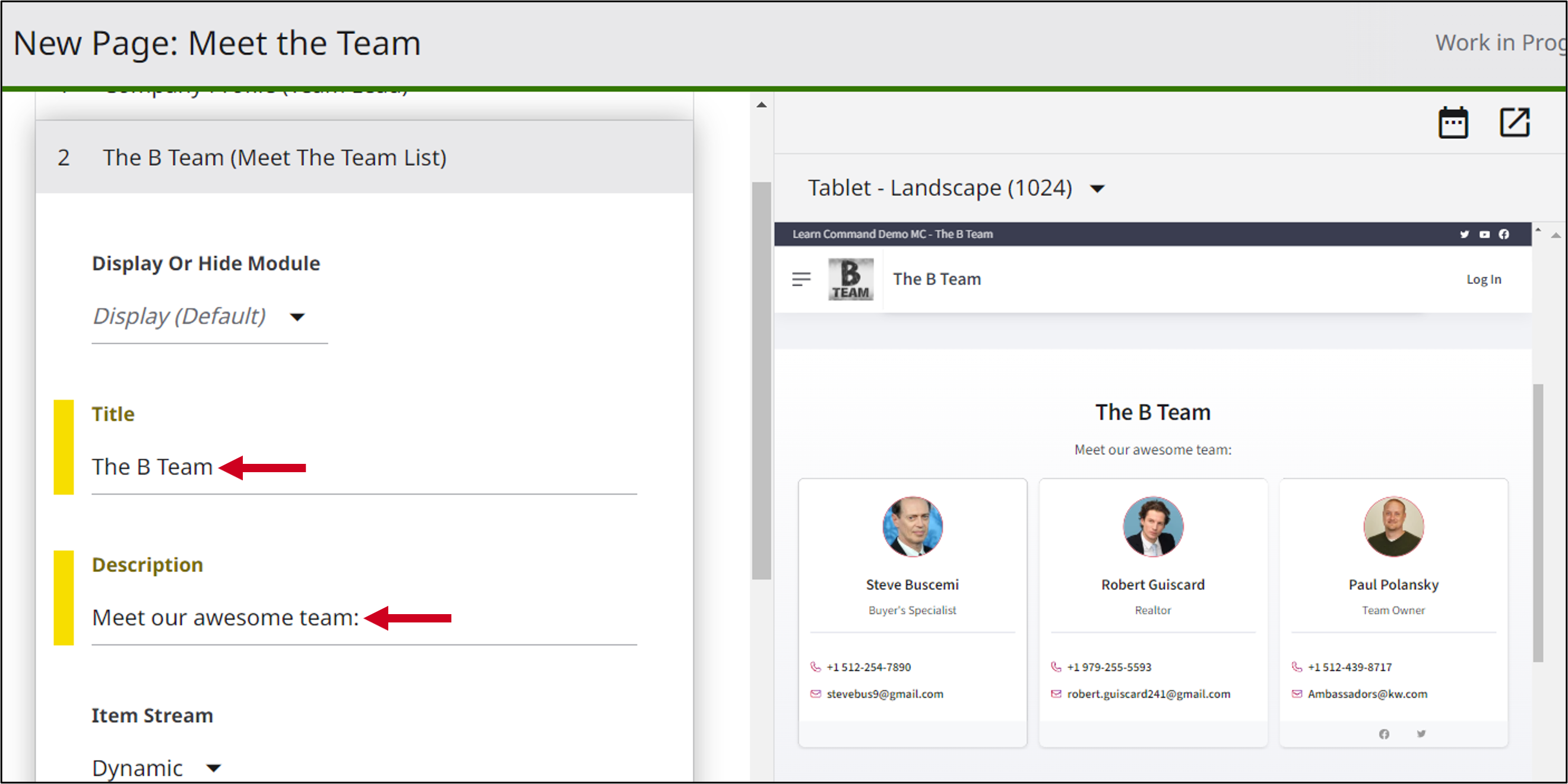The height and width of the screenshot is (784, 1568).
Task: Click Log In in the site preview
Action: pyautogui.click(x=1483, y=279)
